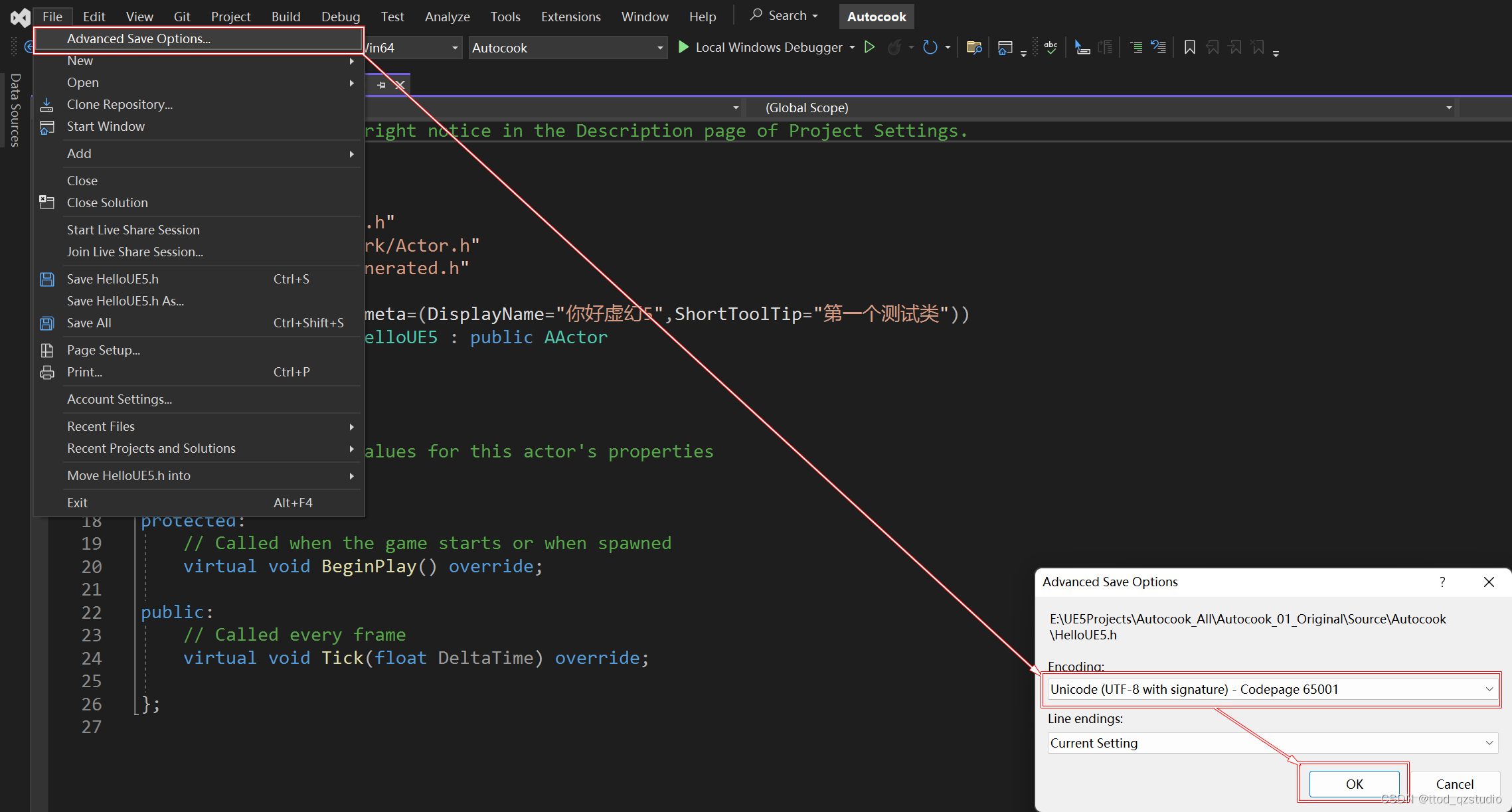Click the Autocook solution name button
1512x812 pixels.
pos(877,17)
